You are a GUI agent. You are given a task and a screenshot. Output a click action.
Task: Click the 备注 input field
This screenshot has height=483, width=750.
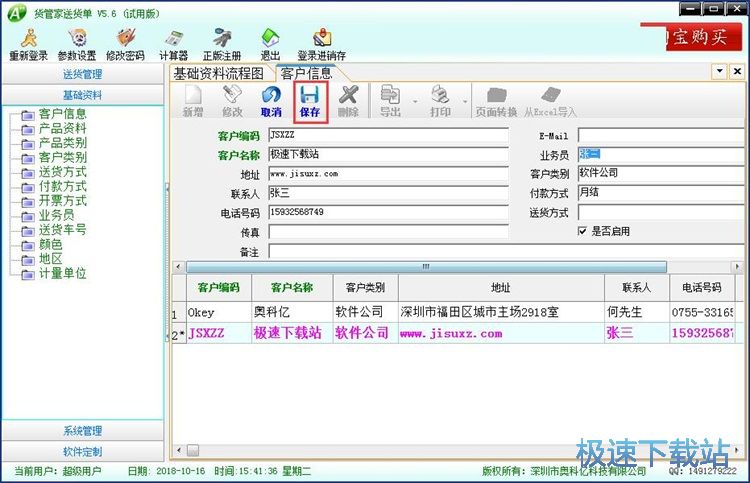[506, 251]
